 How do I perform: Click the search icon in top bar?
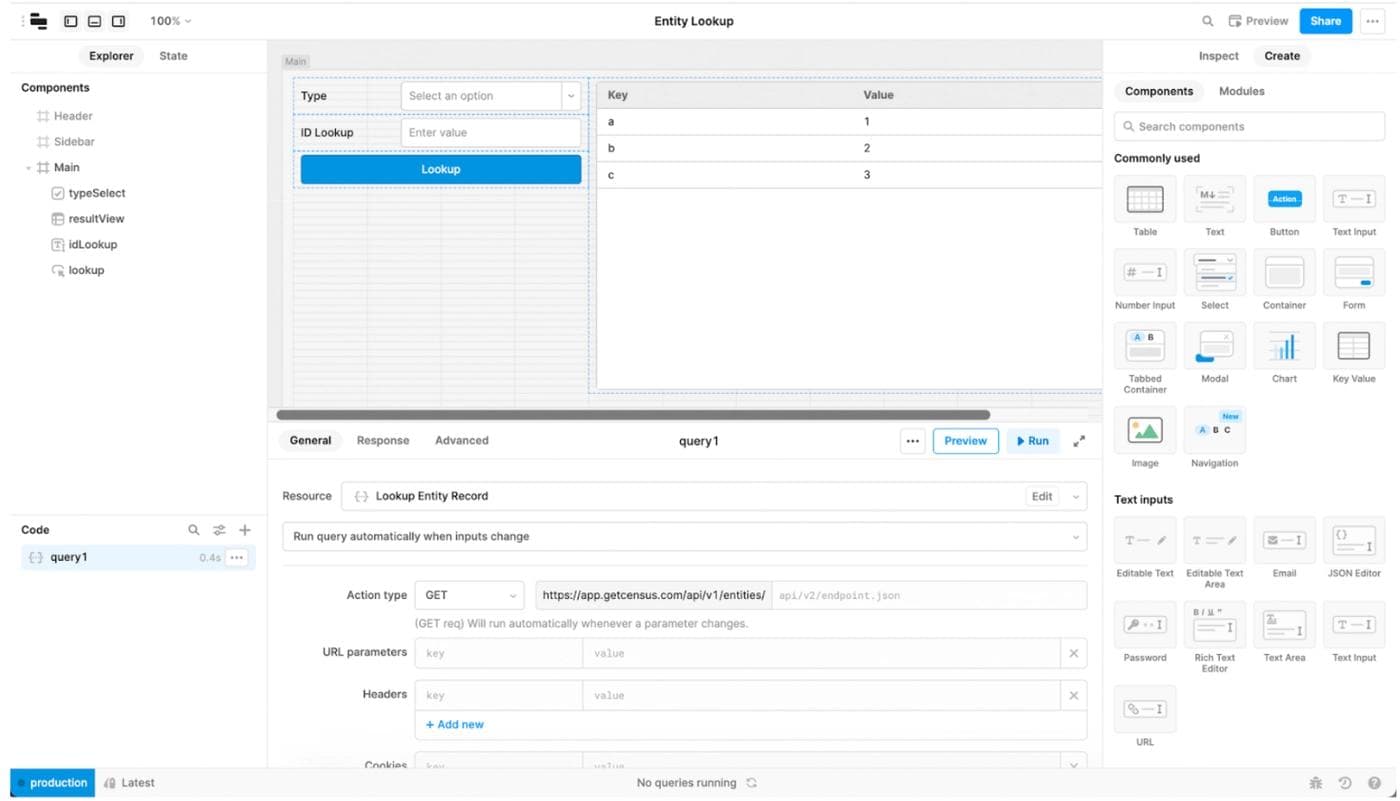coord(1207,21)
